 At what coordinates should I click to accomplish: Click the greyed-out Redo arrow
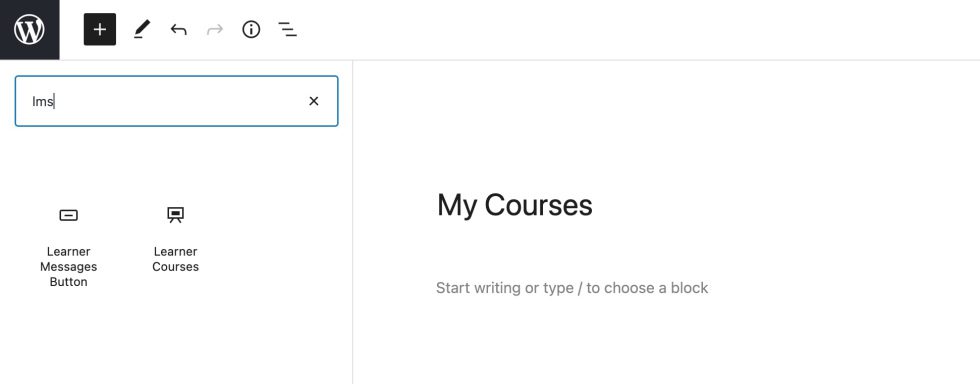215,29
